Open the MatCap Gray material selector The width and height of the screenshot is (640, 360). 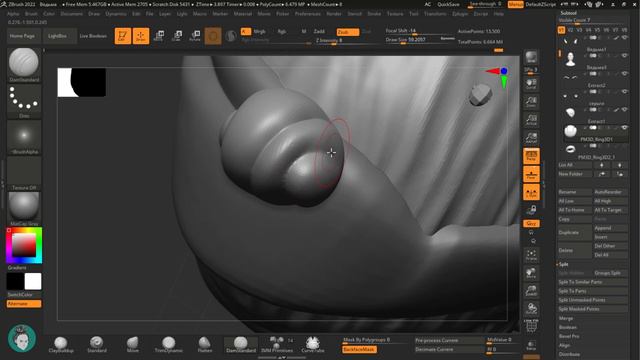(24, 209)
